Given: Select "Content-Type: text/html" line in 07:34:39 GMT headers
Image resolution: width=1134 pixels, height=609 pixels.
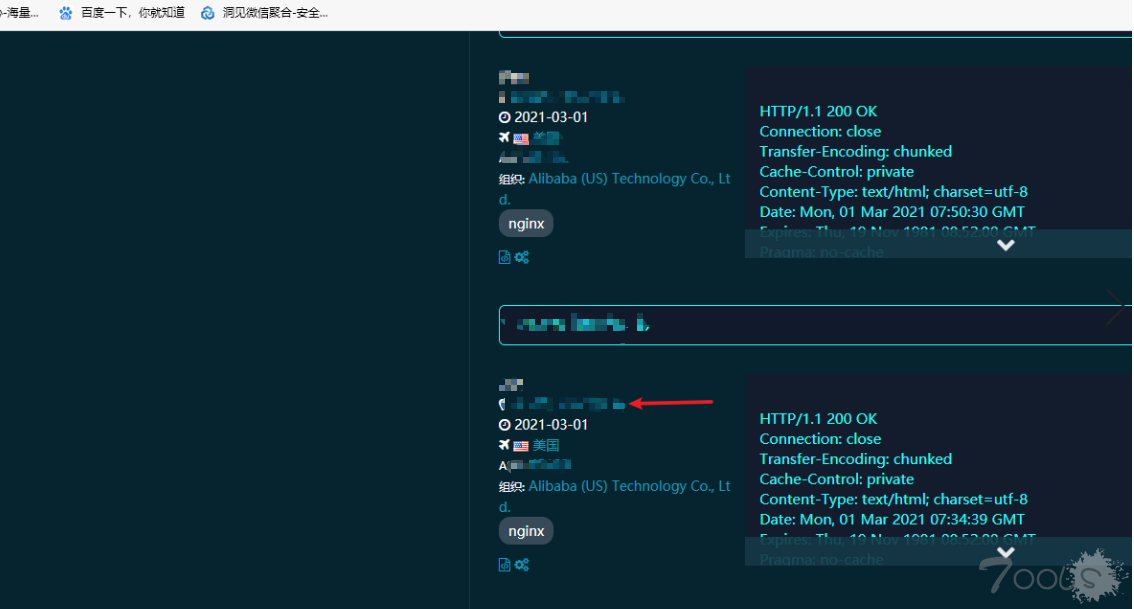Looking at the screenshot, I should 893,500.
